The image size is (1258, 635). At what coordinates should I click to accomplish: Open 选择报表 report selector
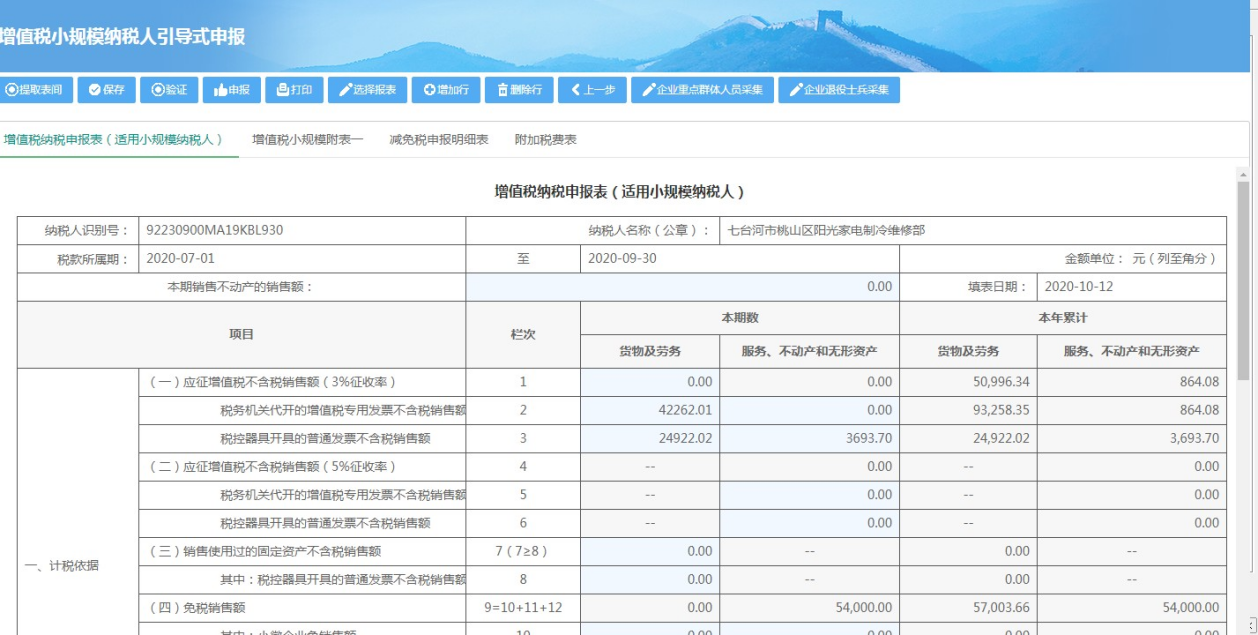tap(367, 90)
